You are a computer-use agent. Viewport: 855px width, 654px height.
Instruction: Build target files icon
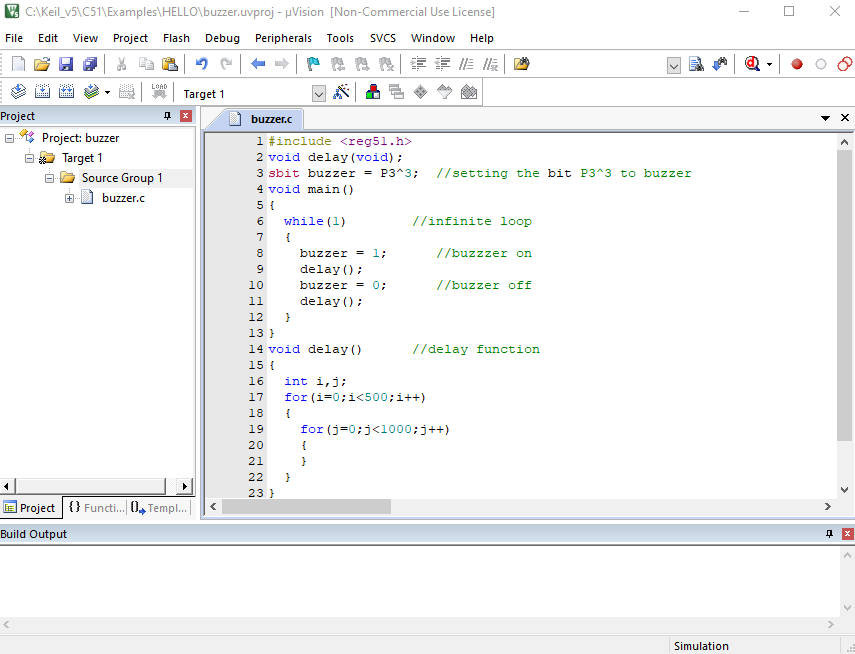pyautogui.click(x=42, y=92)
